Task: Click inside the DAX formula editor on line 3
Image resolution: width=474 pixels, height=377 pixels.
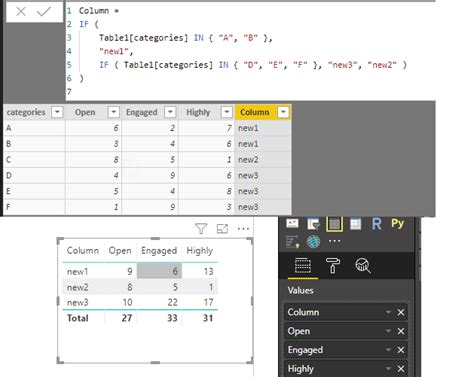Action: pos(186,38)
